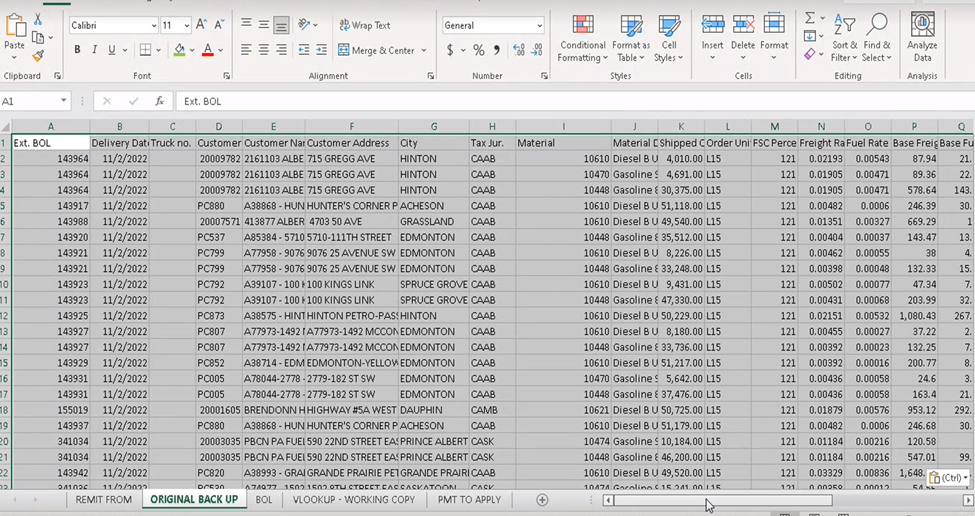Screen dimensions: 975x516
Task: Click the Orientation text angle icon
Action: pos(304,24)
